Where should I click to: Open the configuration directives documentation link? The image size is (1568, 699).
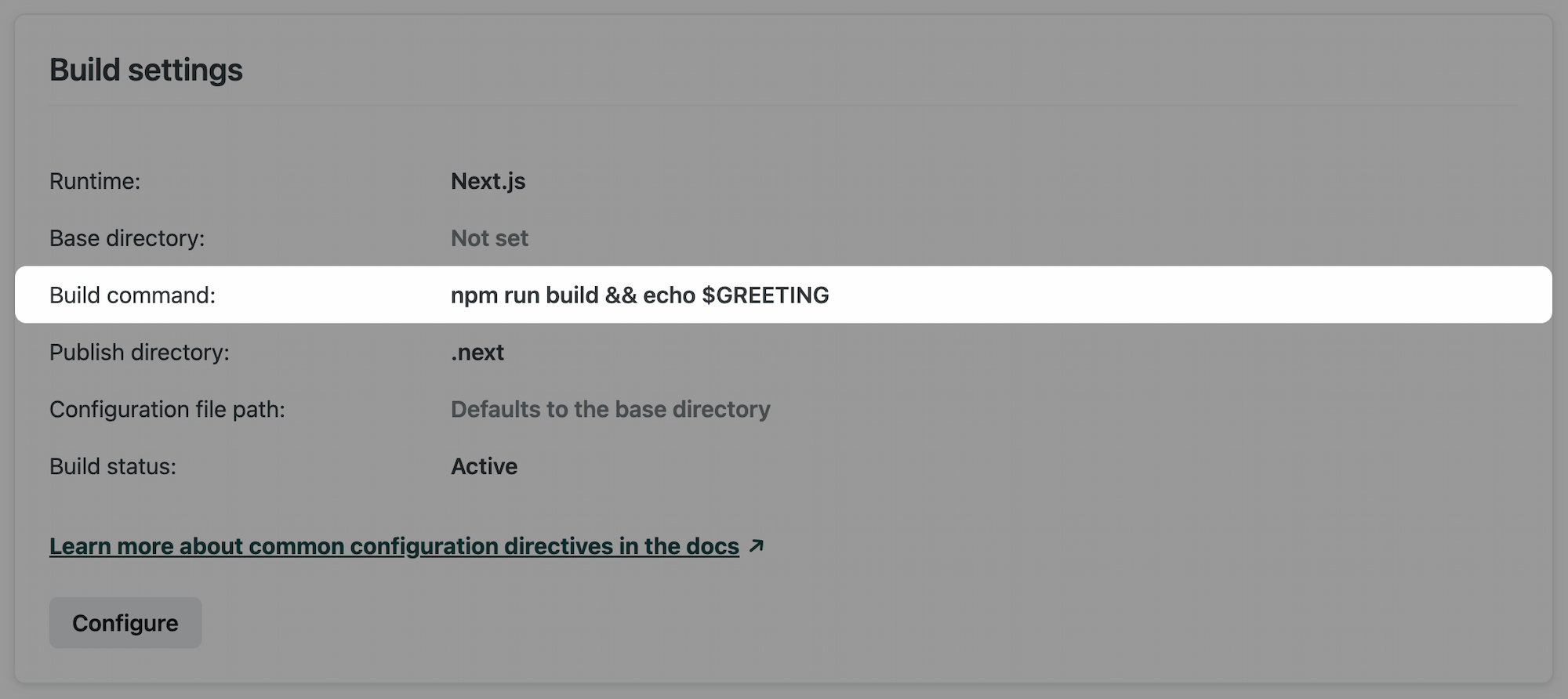coord(394,546)
